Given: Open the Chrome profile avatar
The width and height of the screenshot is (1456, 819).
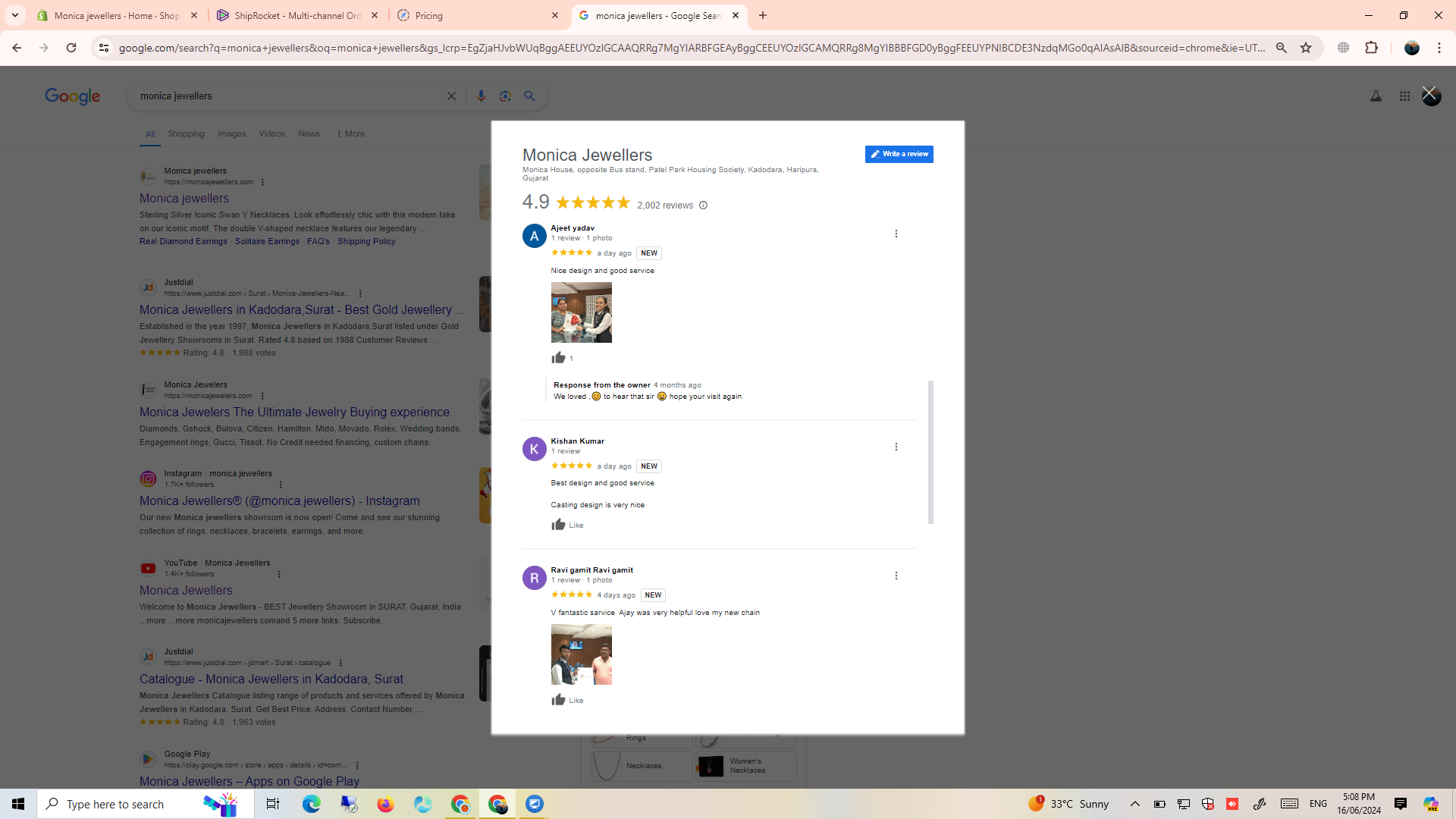Looking at the screenshot, I should [x=1411, y=48].
